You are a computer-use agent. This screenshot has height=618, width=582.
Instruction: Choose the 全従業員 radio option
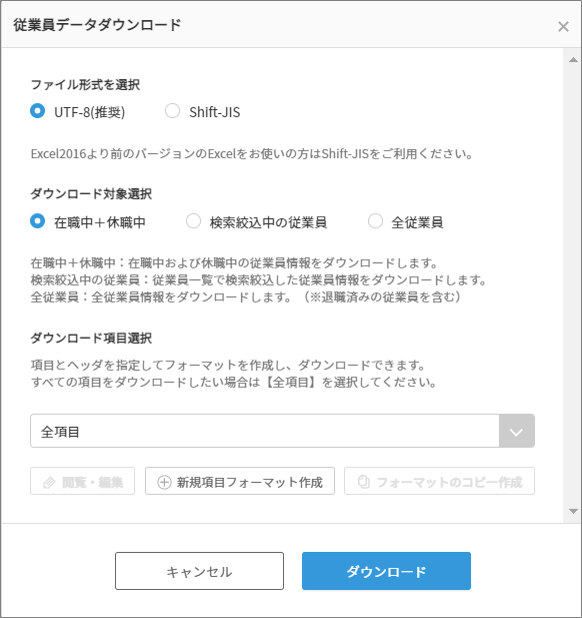point(375,221)
